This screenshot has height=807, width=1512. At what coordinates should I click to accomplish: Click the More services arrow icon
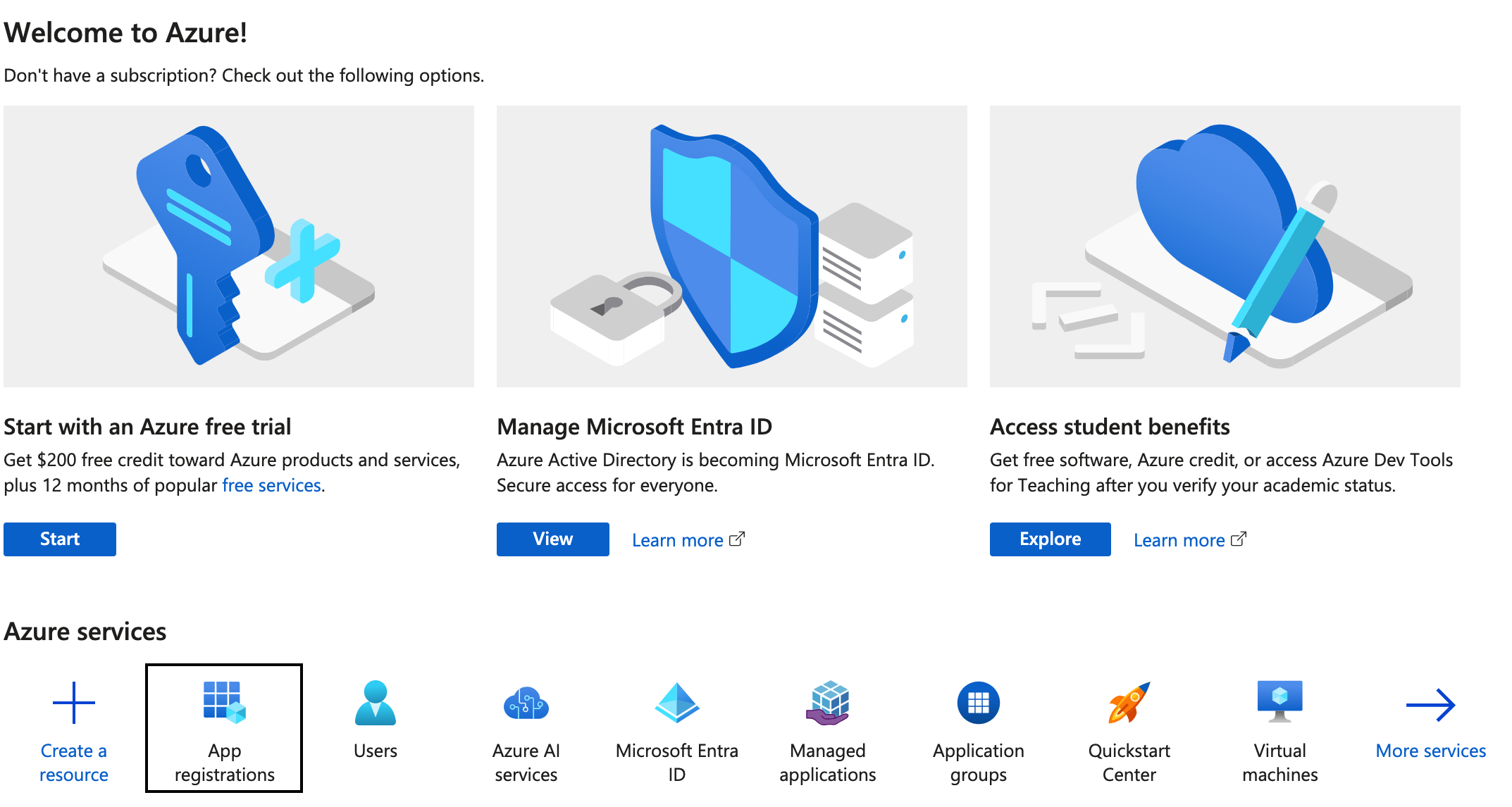pyautogui.click(x=1430, y=705)
